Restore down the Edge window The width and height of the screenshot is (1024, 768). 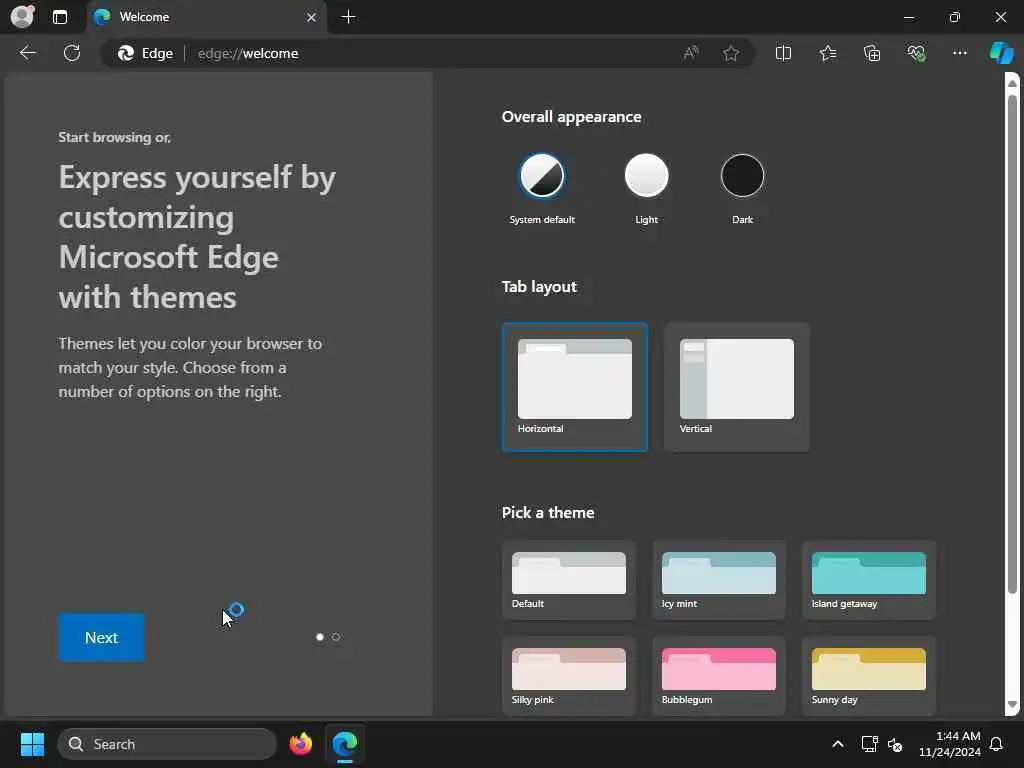(x=954, y=17)
